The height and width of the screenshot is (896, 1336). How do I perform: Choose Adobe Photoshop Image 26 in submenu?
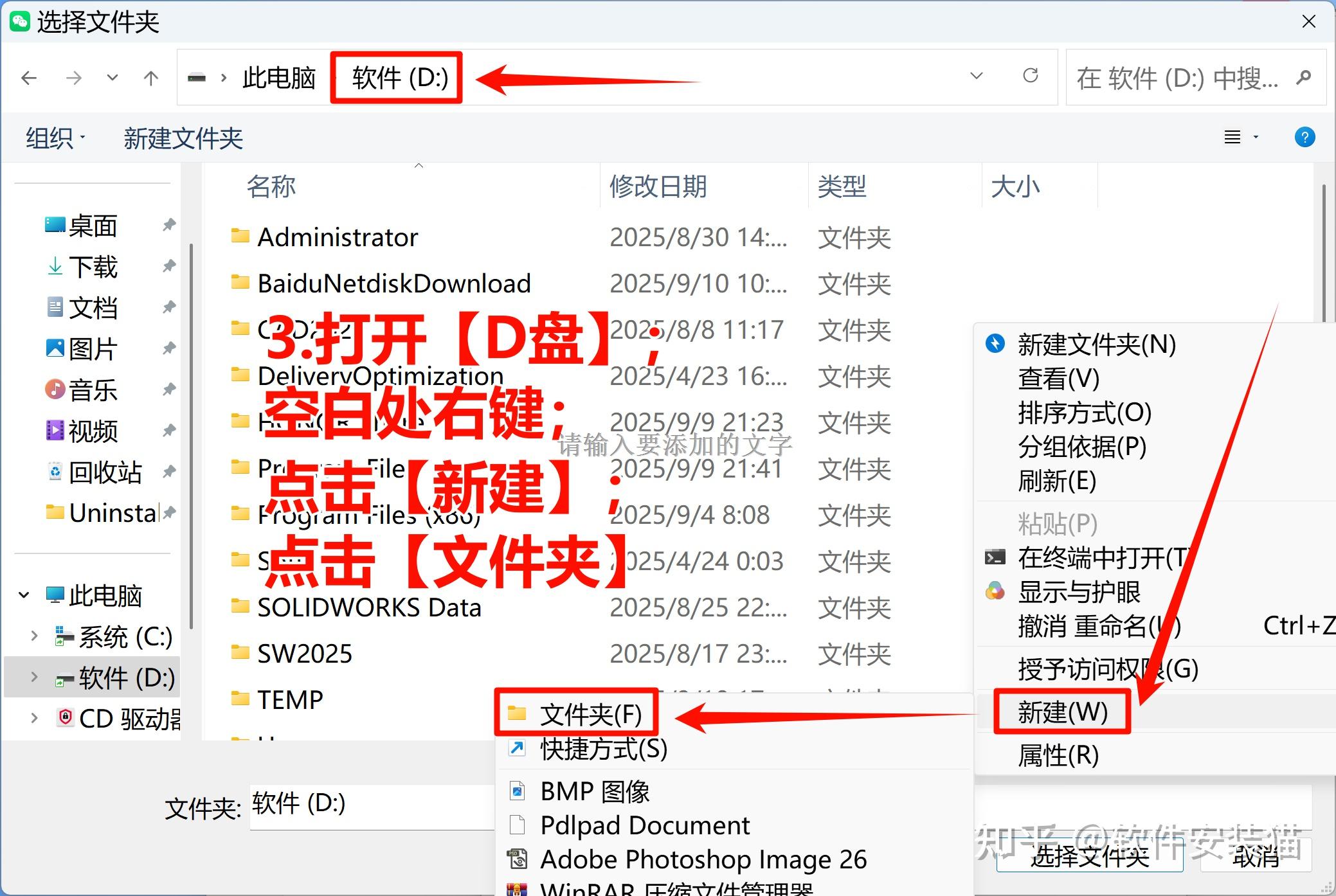point(703,859)
